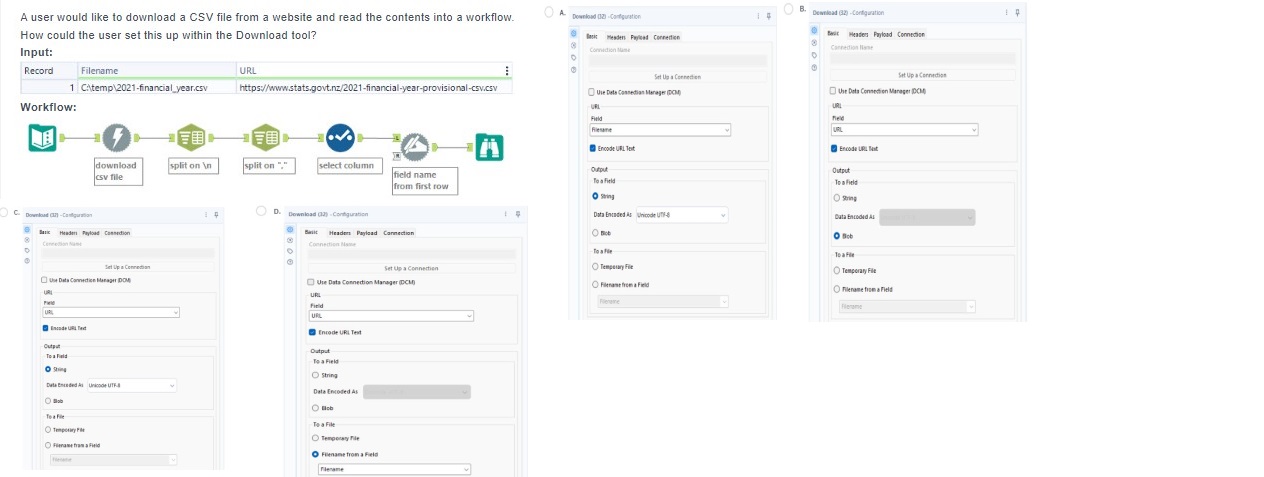
Task: Pin the option B configuration panel
Action: click(x=1018, y=12)
